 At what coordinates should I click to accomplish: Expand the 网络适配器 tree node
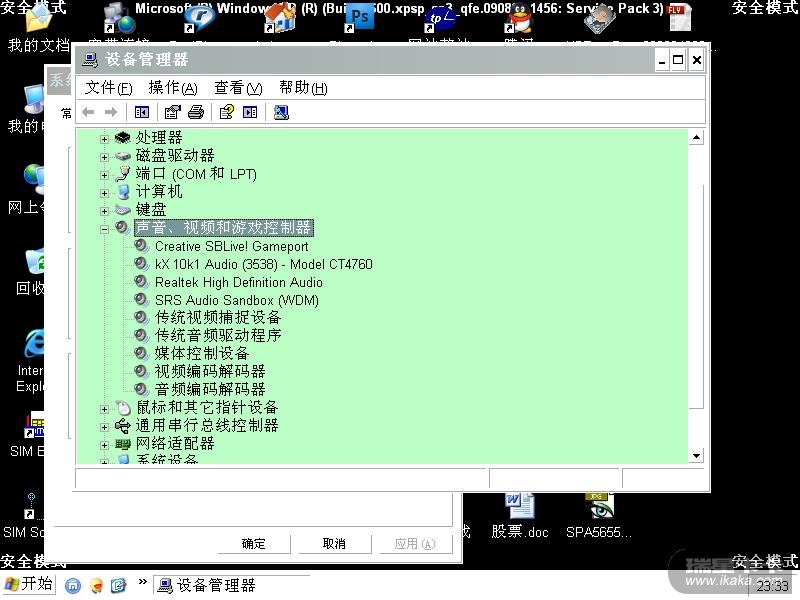point(104,445)
